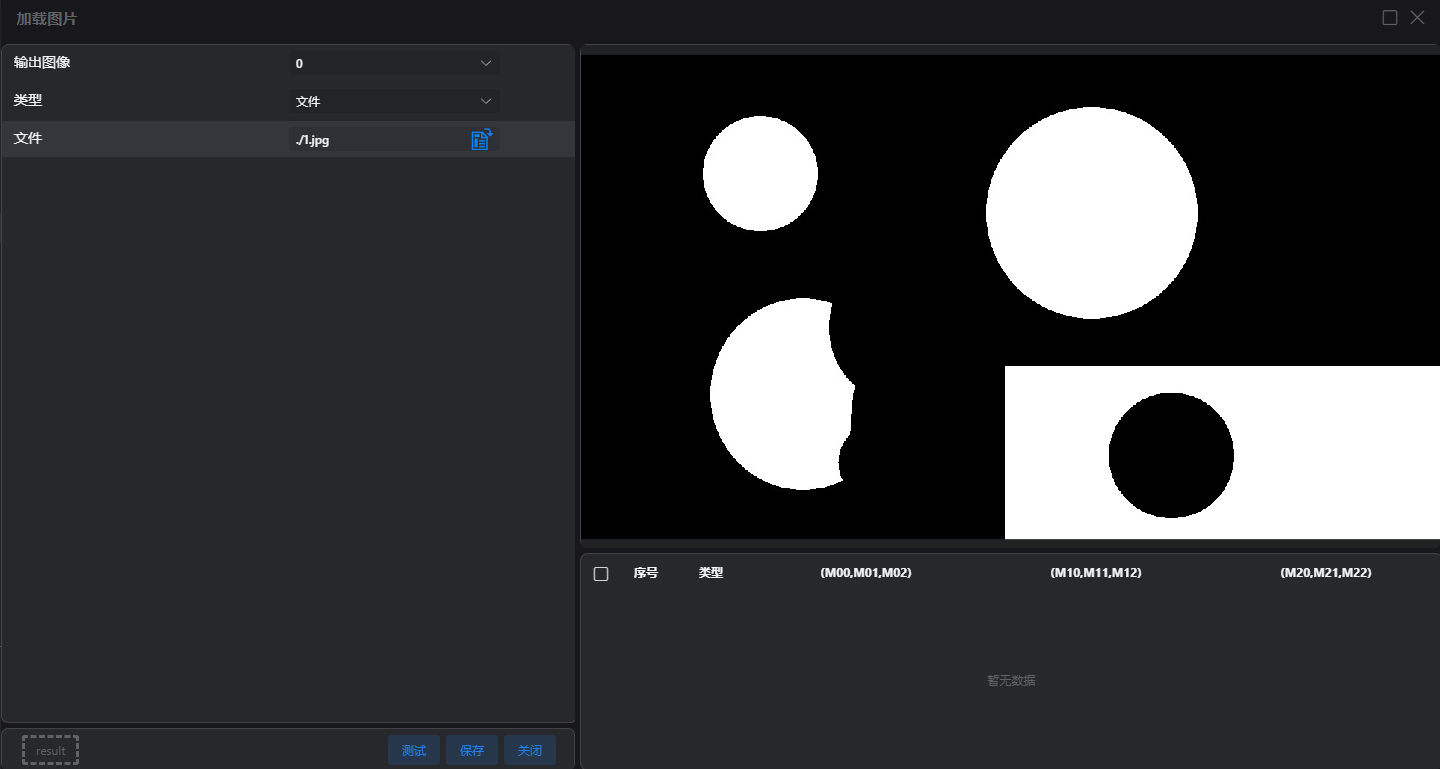
Task: Click the 保存 button
Action: 472,750
